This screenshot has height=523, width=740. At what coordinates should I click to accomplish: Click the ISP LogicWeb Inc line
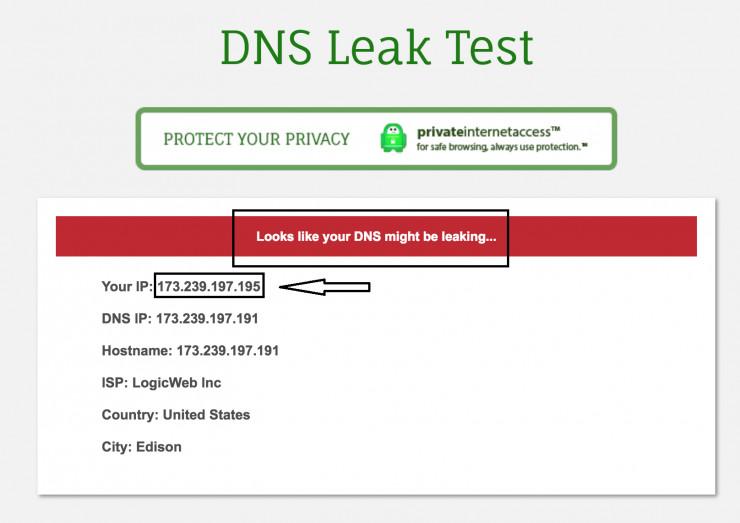(x=161, y=383)
